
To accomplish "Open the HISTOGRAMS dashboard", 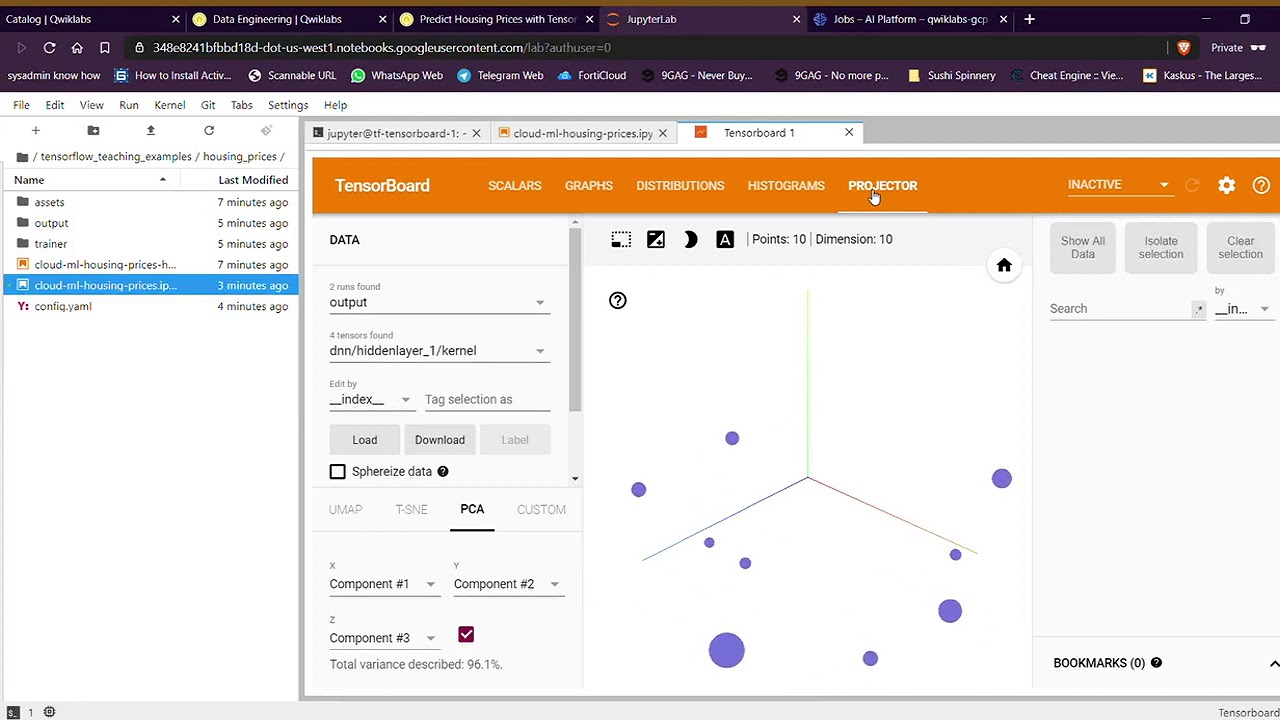I will click(786, 186).
